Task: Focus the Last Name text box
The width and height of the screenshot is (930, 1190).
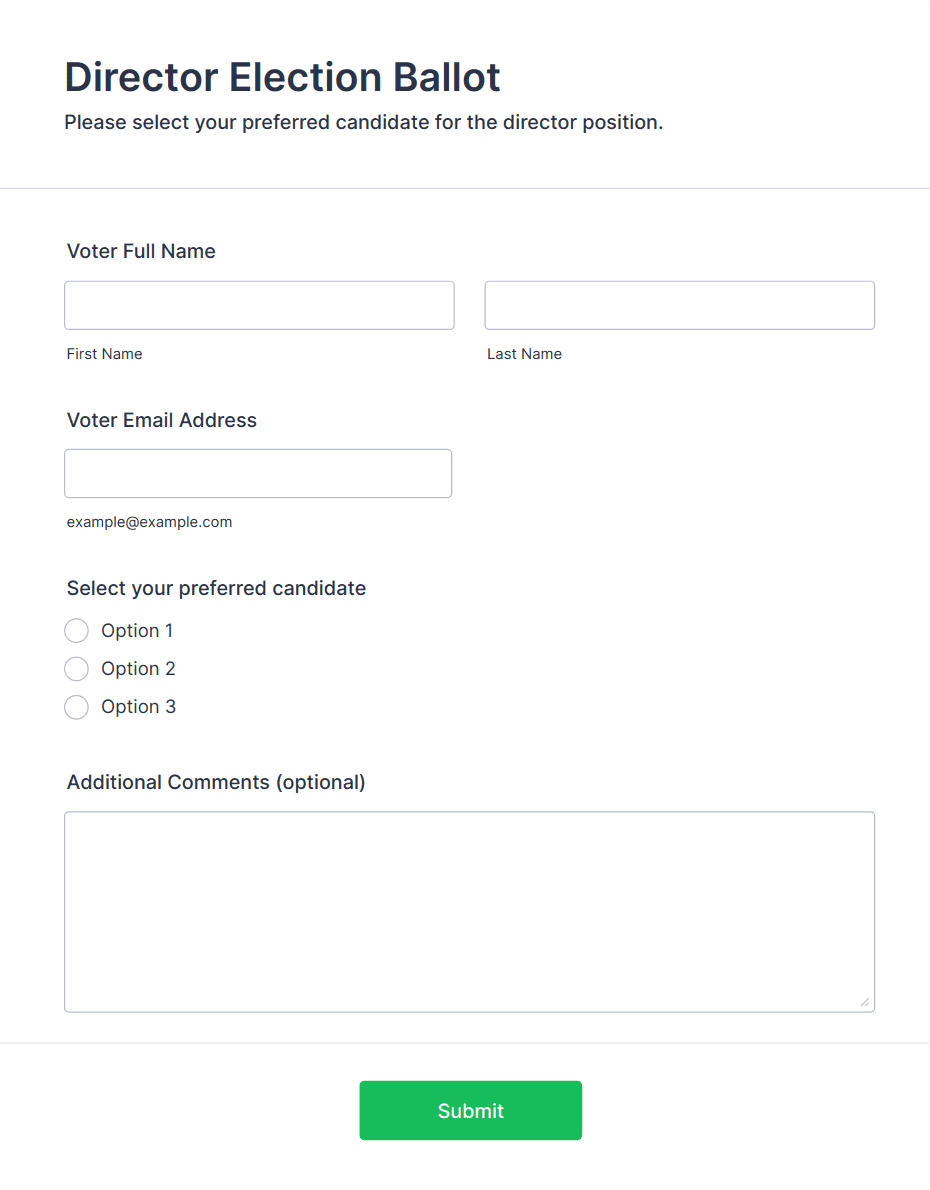Action: [x=679, y=305]
